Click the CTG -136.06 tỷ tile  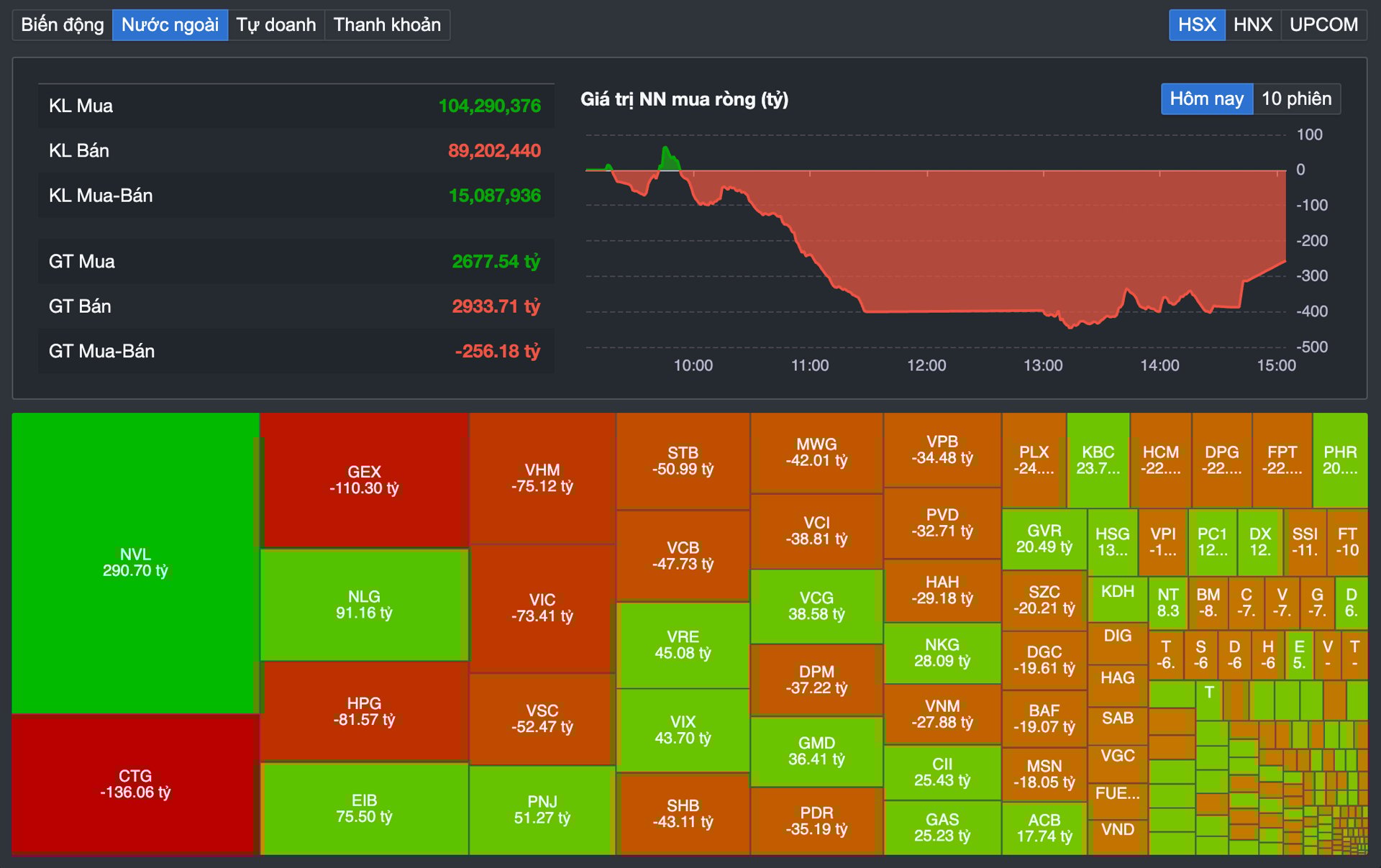point(135,784)
